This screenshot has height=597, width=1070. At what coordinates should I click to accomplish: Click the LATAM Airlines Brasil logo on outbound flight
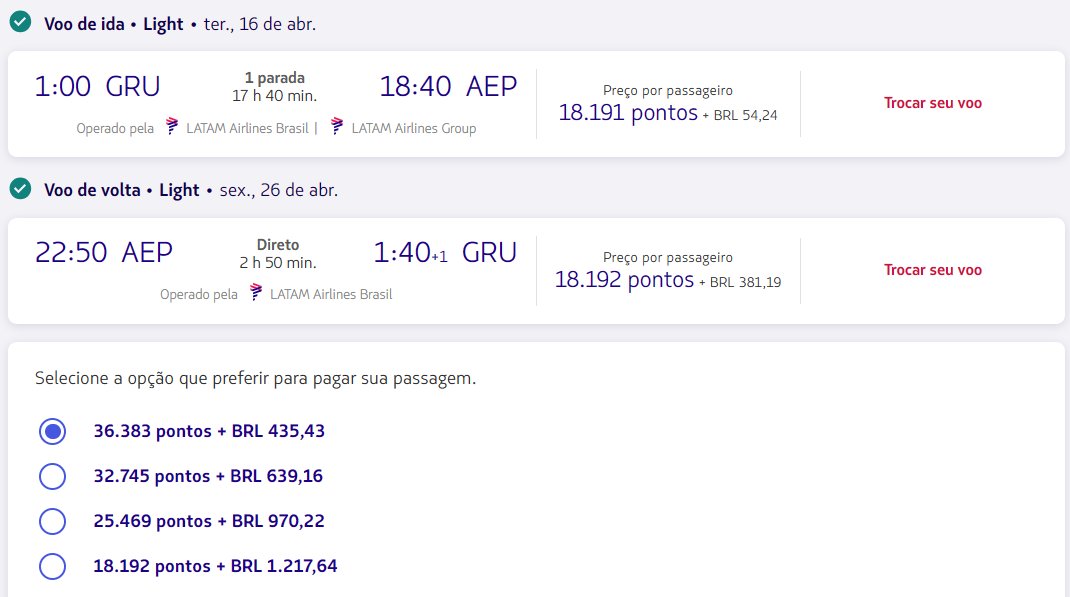(172, 126)
